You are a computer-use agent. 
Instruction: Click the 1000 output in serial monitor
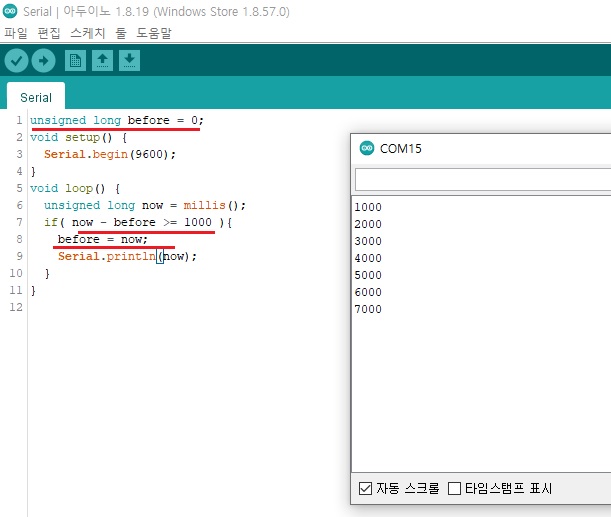click(x=368, y=207)
